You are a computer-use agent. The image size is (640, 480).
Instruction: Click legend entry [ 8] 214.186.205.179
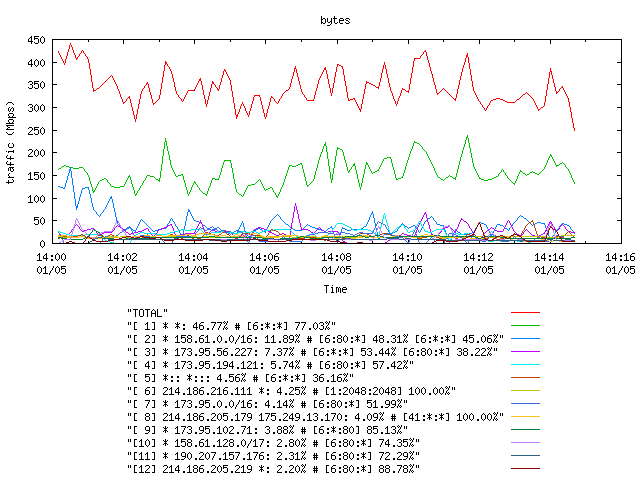[x=315, y=417]
